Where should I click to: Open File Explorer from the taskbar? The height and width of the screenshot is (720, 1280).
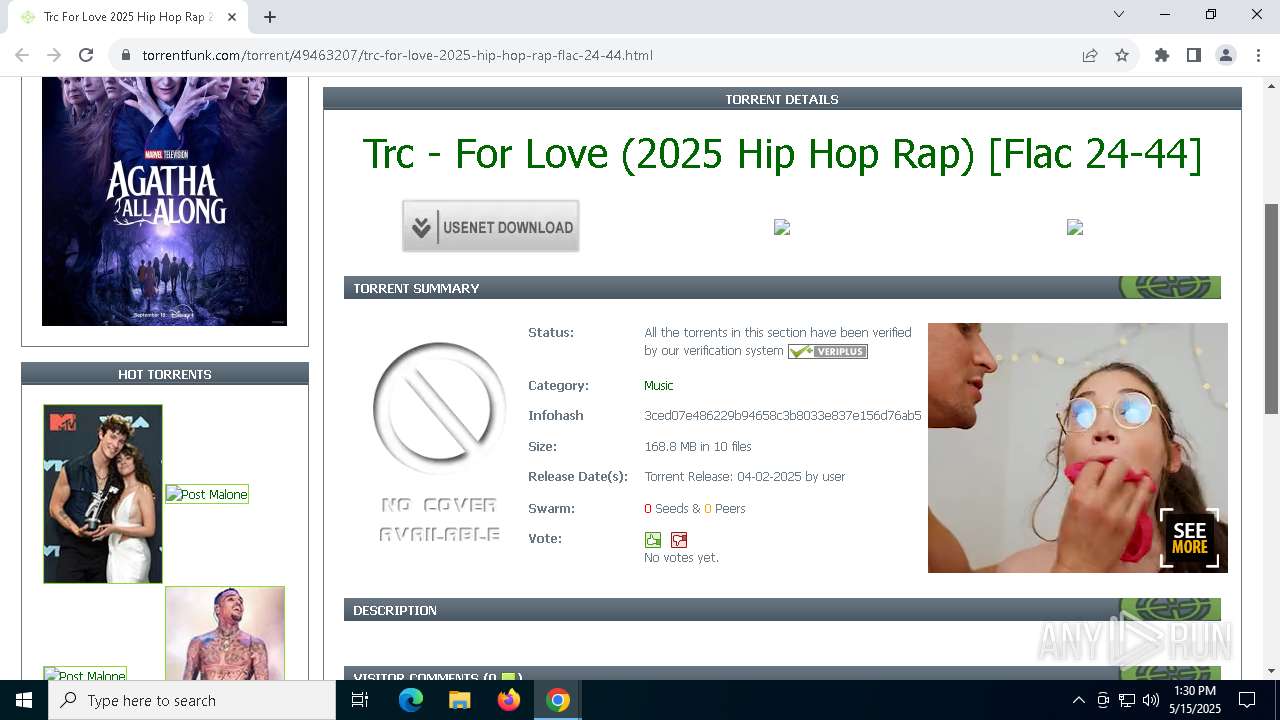pyautogui.click(x=459, y=700)
